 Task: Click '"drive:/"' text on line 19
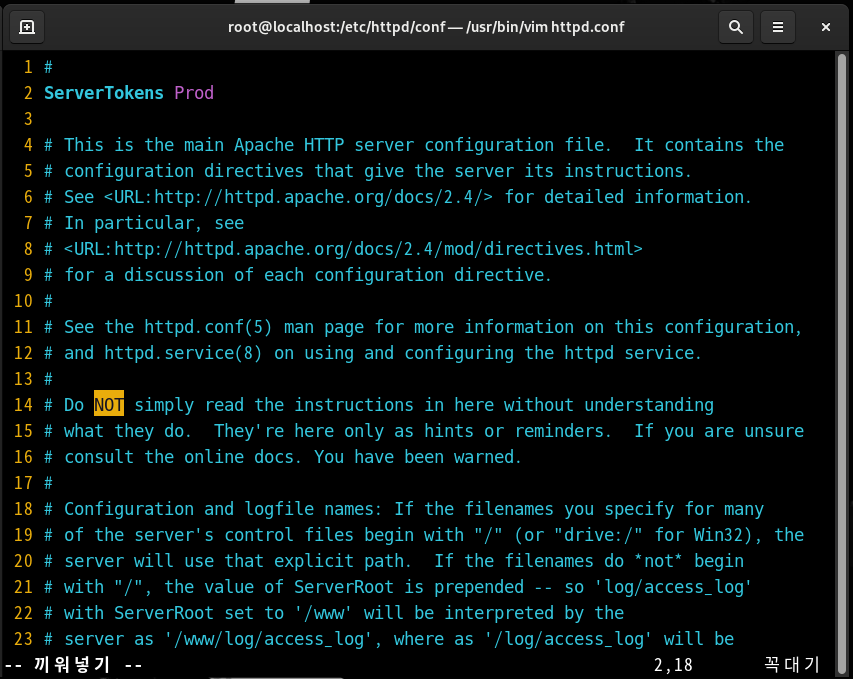pos(598,535)
